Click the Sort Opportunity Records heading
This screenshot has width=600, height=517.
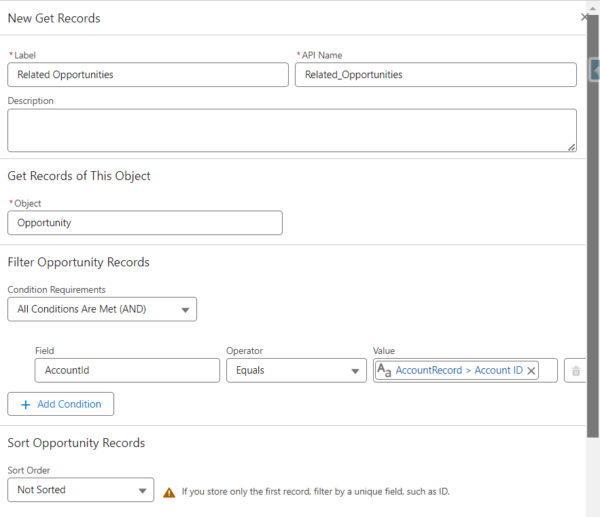pyautogui.click(x=76, y=443)
